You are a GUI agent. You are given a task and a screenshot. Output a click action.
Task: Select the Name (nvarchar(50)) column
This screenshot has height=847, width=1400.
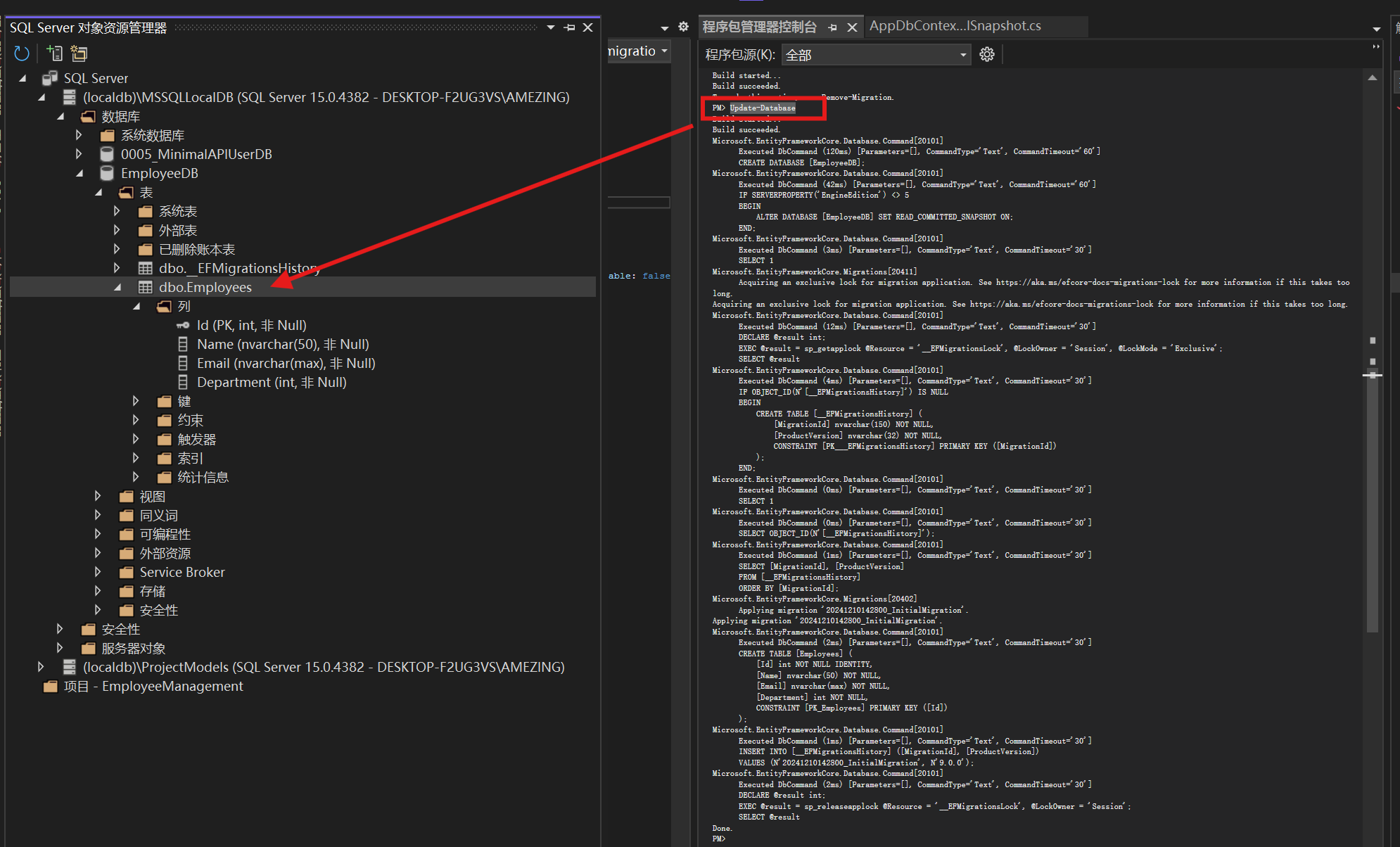click(x=283, y=344)
